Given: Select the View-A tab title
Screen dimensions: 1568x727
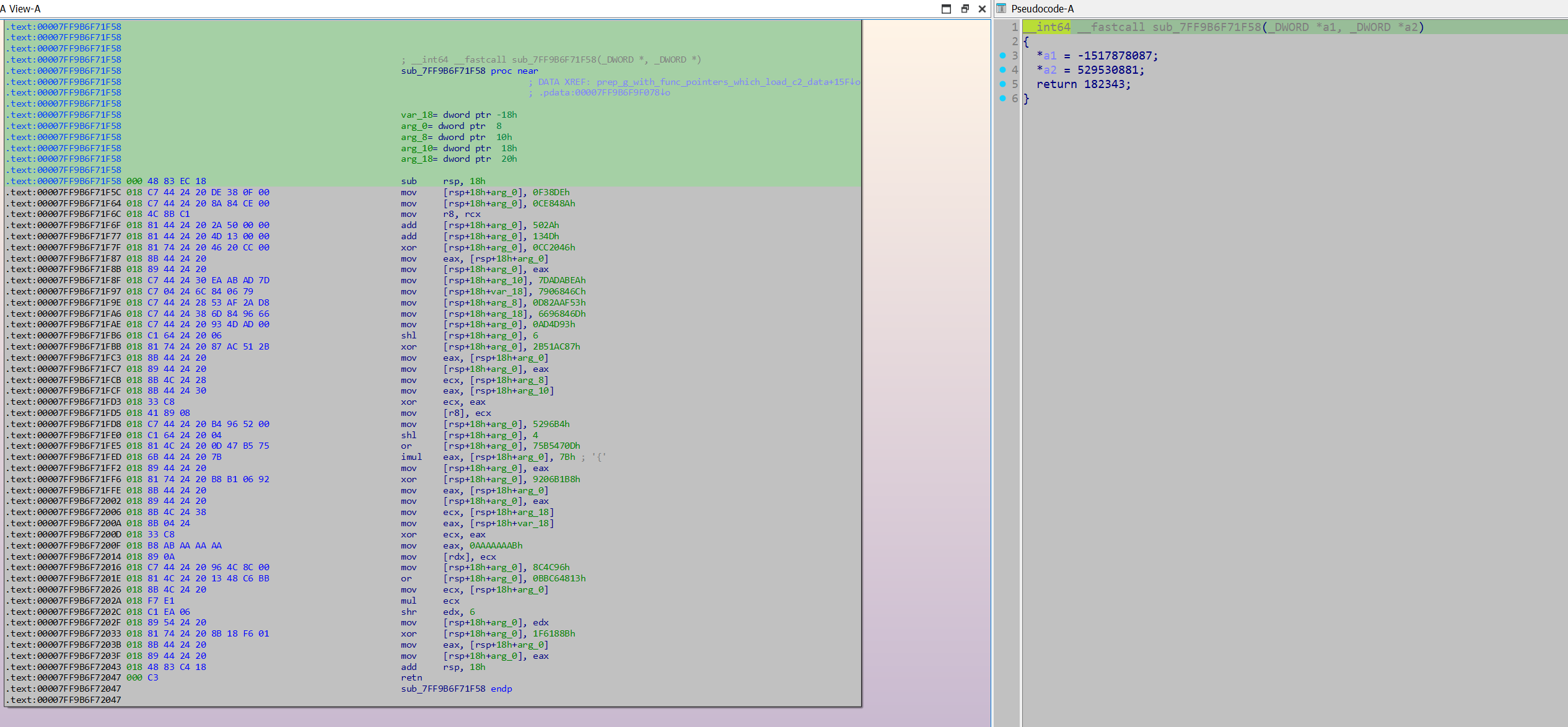Looking at the screenshot, I should click(x=24, y=9).
